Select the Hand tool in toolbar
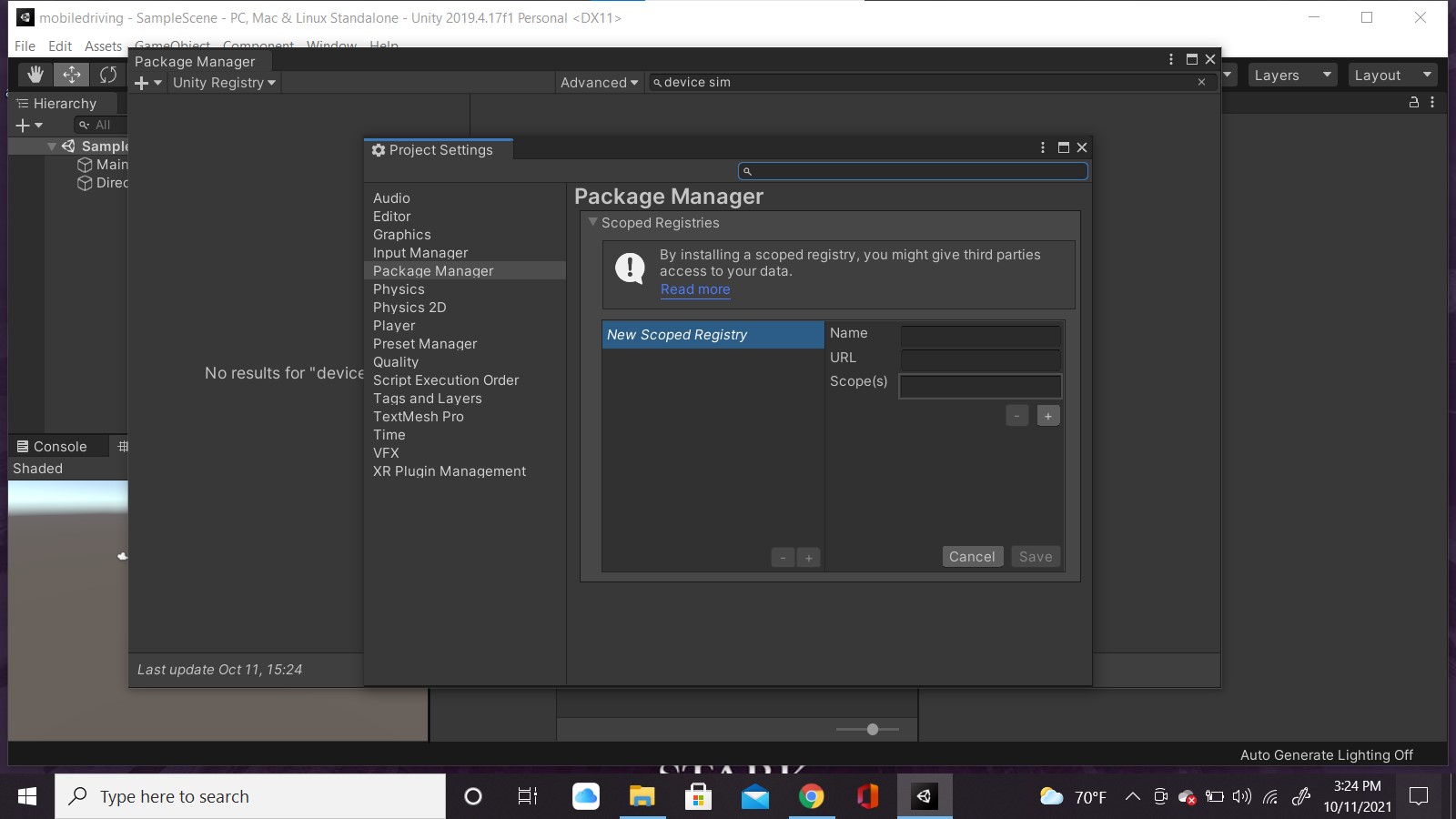The height and width of the screenshot is (819, 1456). pyautogui.click(x=35, y=75)
